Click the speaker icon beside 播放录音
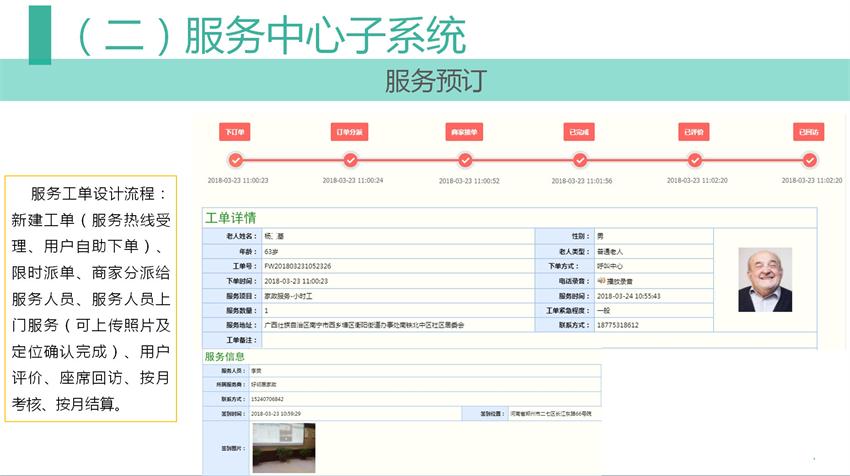 click(x=601, y=282)
